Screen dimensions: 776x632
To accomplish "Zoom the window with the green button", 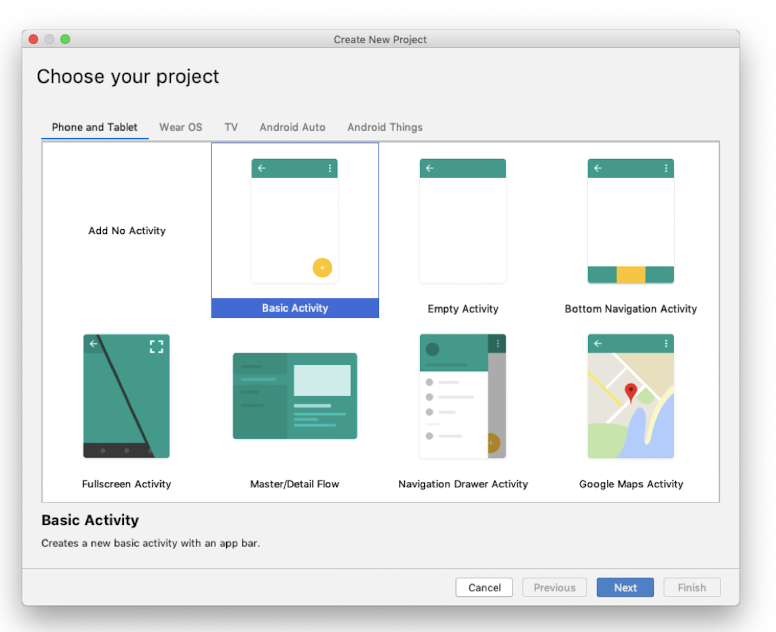I will tap(65, 39).
